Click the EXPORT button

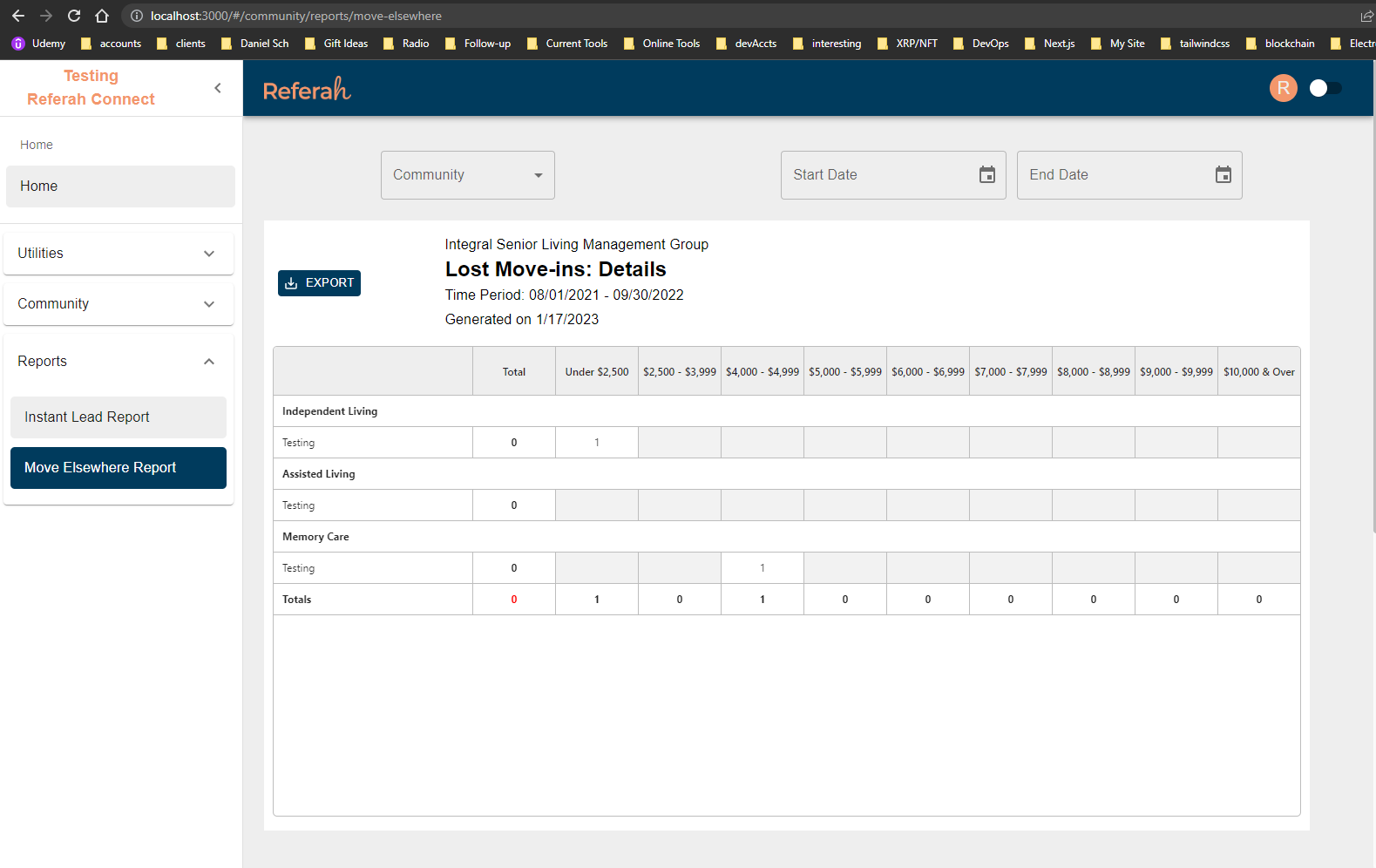(x=319, y=283)
